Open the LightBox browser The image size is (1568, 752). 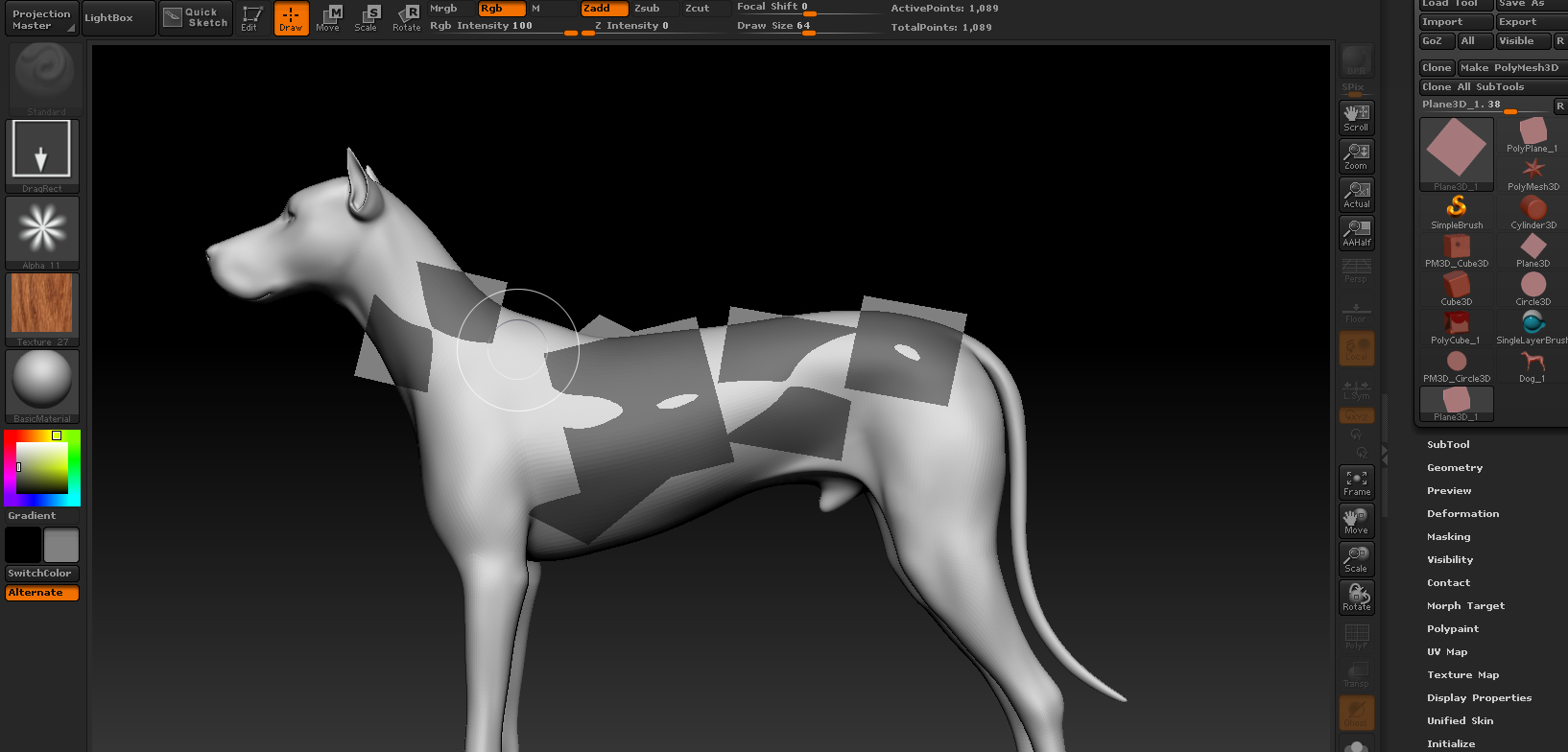click(119, 18)
